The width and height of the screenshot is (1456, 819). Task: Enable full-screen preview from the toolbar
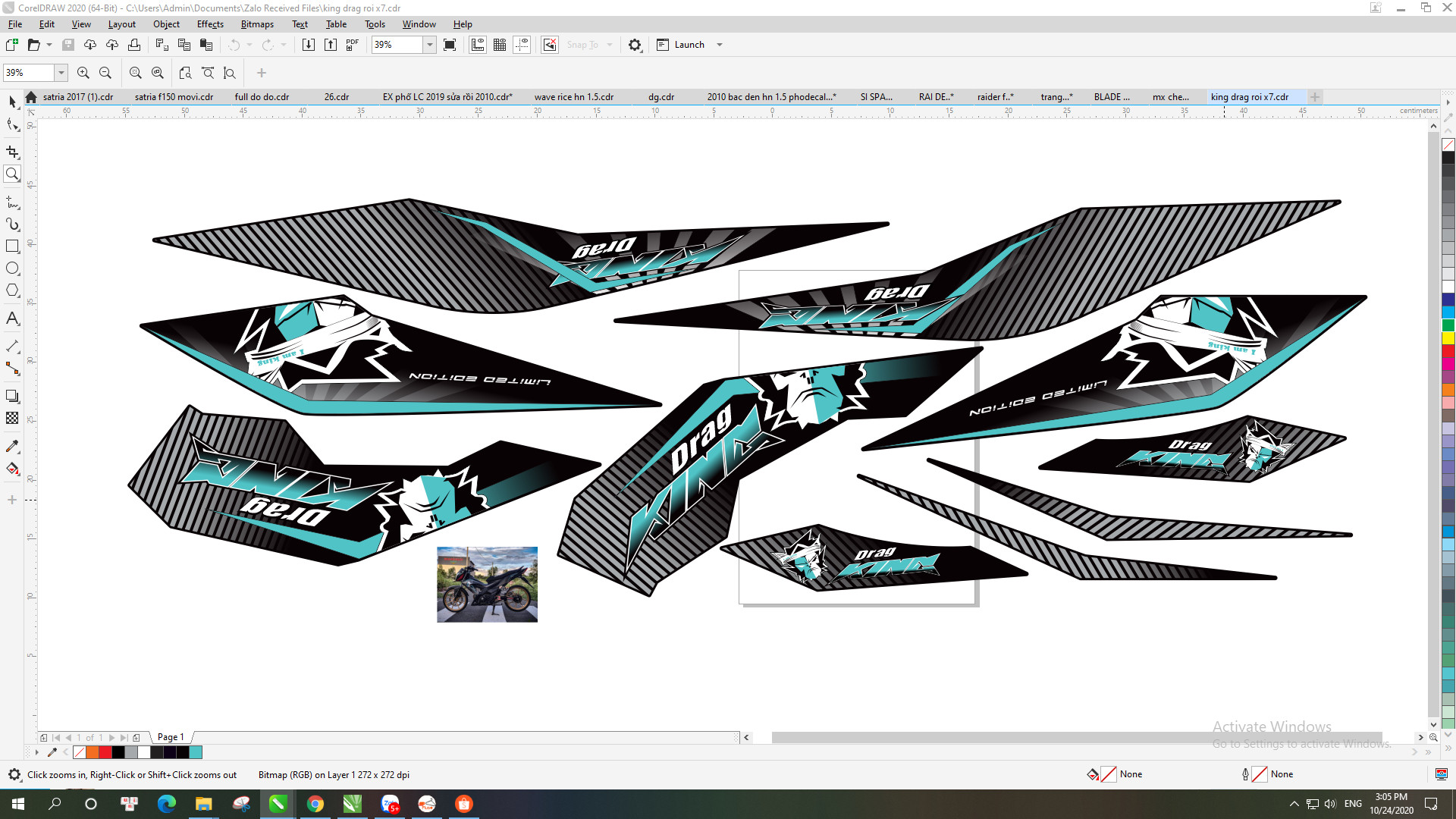pos(450,45)
